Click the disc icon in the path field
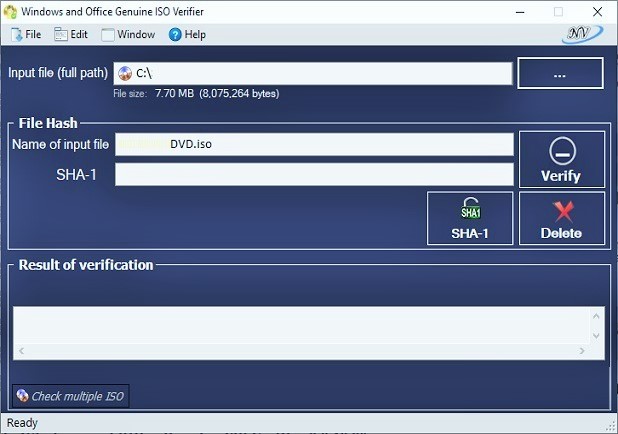Screen dimensions: 618x434 pyautogui.click(x=125, y=73)
